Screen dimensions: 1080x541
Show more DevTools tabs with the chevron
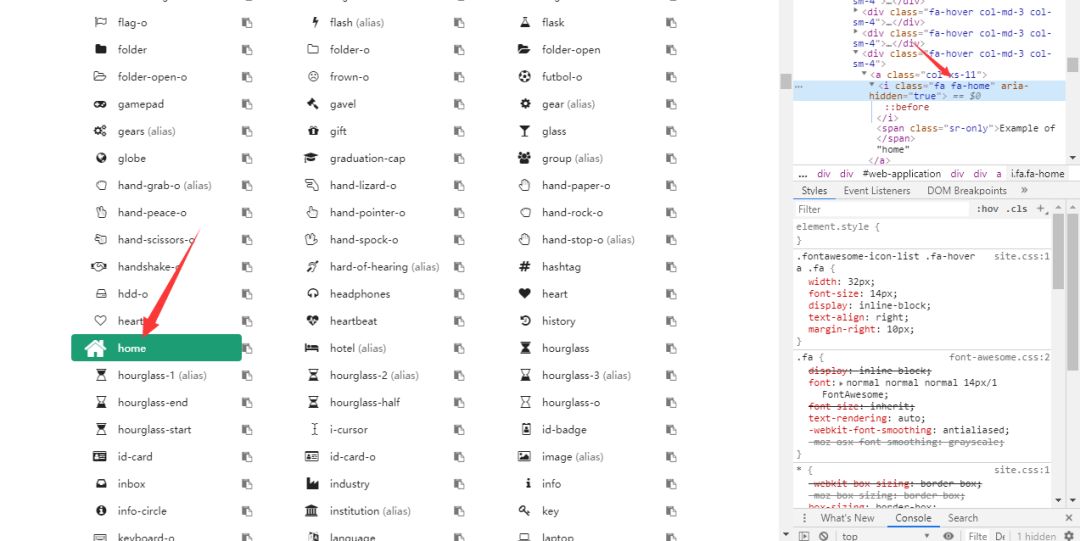pyautogui.click(x=1024, y=191)
